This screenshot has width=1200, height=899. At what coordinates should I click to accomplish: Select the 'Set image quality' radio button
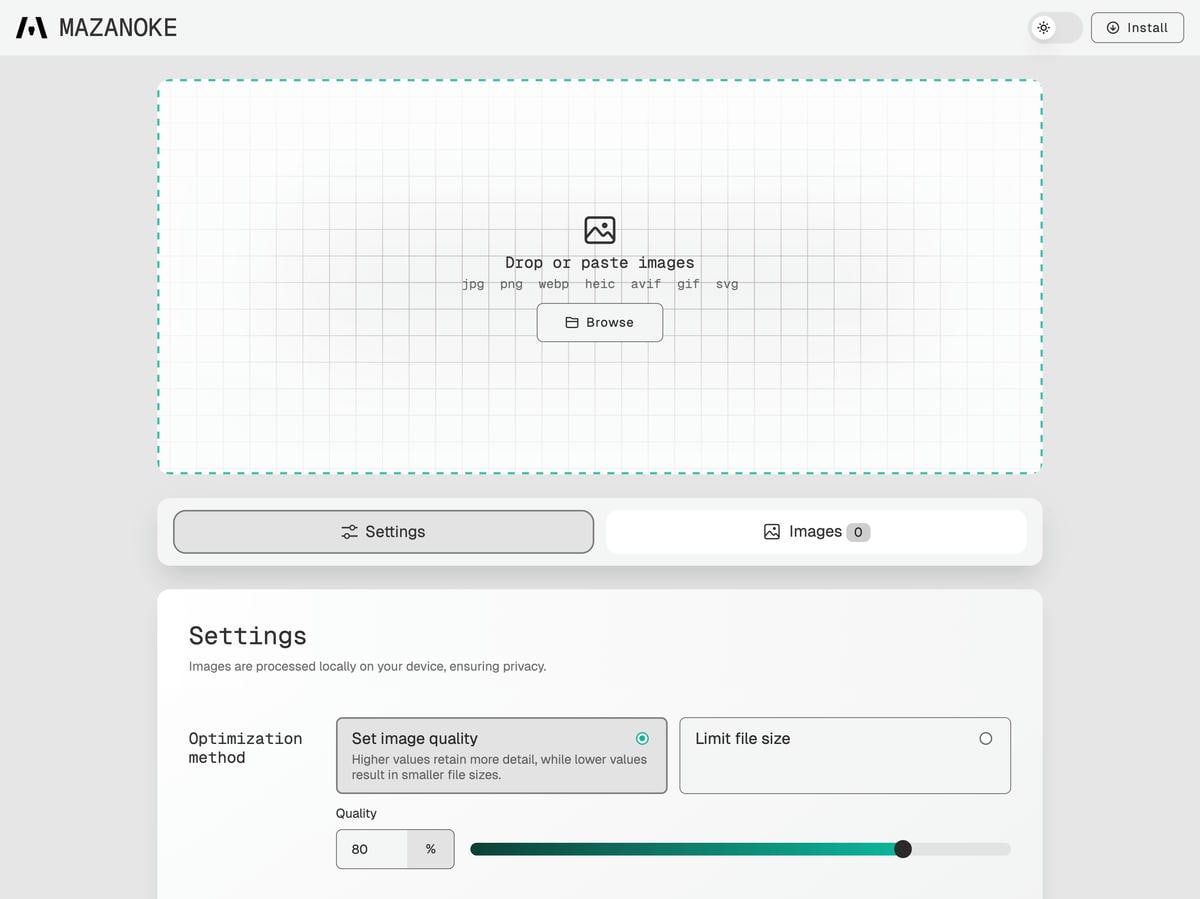pos(642,738)
